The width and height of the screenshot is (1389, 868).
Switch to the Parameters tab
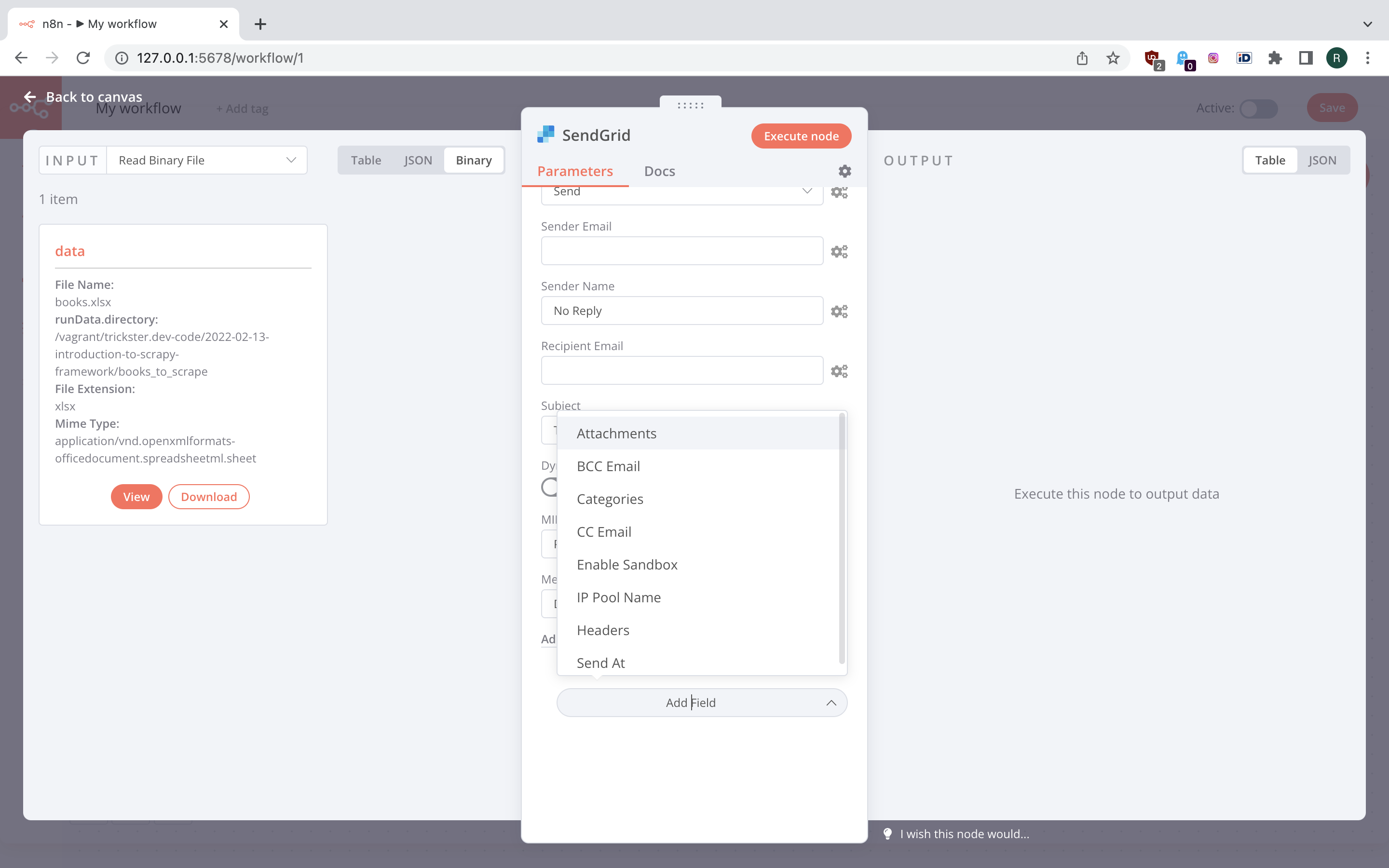[574, 171]
